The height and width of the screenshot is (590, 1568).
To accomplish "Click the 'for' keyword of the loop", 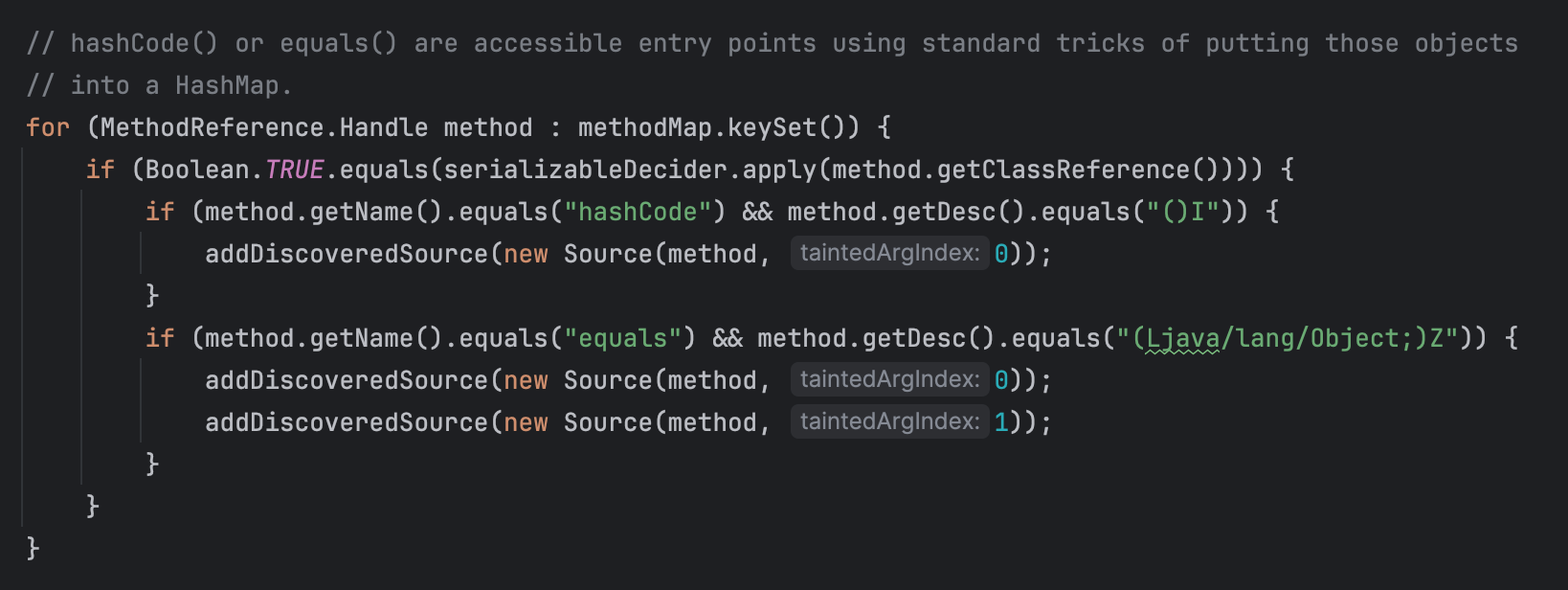I will [x=48, y=127].
